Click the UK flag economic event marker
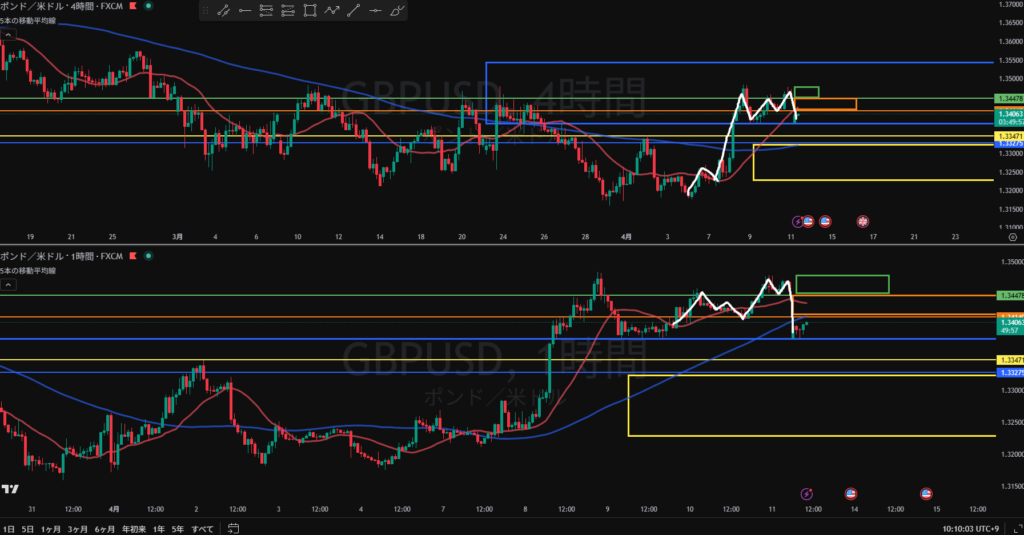 pyautogui.click(x=863, y=220)
